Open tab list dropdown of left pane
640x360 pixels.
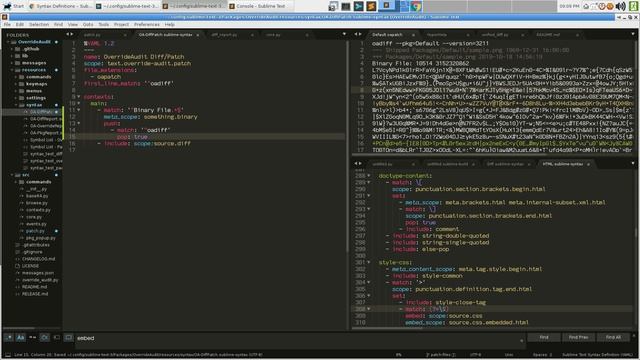click(x=344, y=35)
